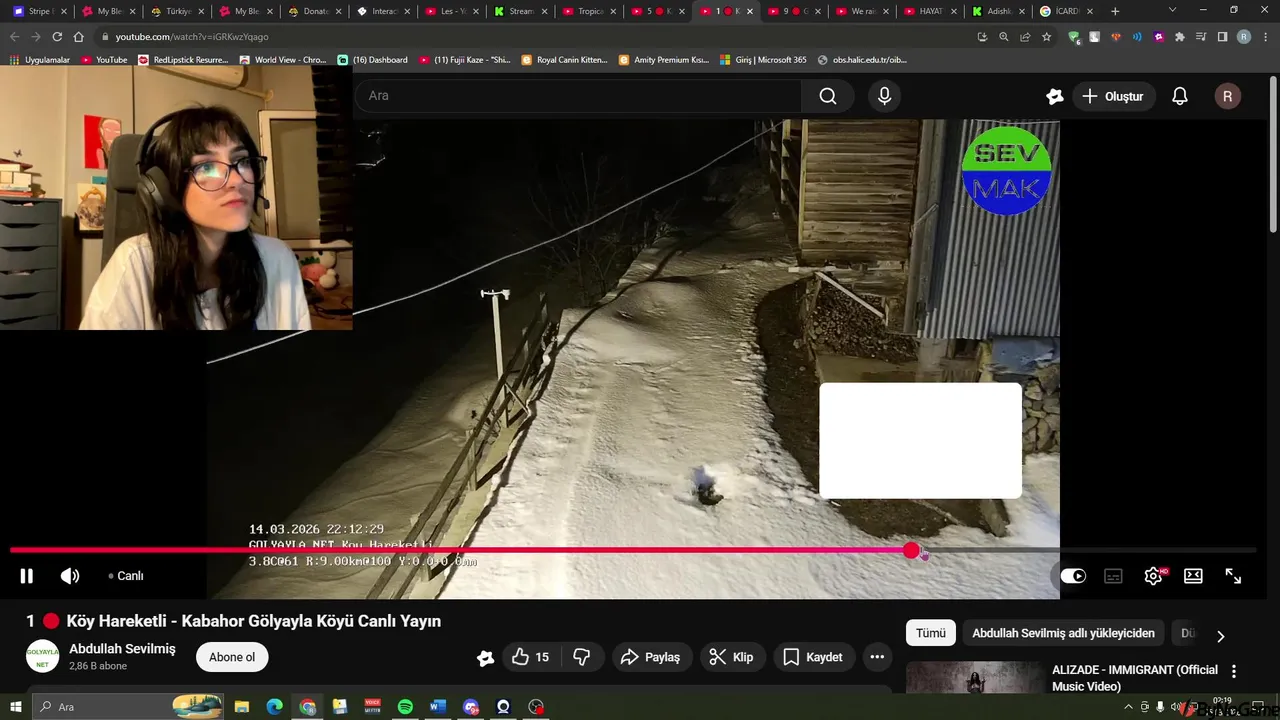Create a clip with Klip button
This screenshot has height=720, width=1280.
[x=731, y=657]
